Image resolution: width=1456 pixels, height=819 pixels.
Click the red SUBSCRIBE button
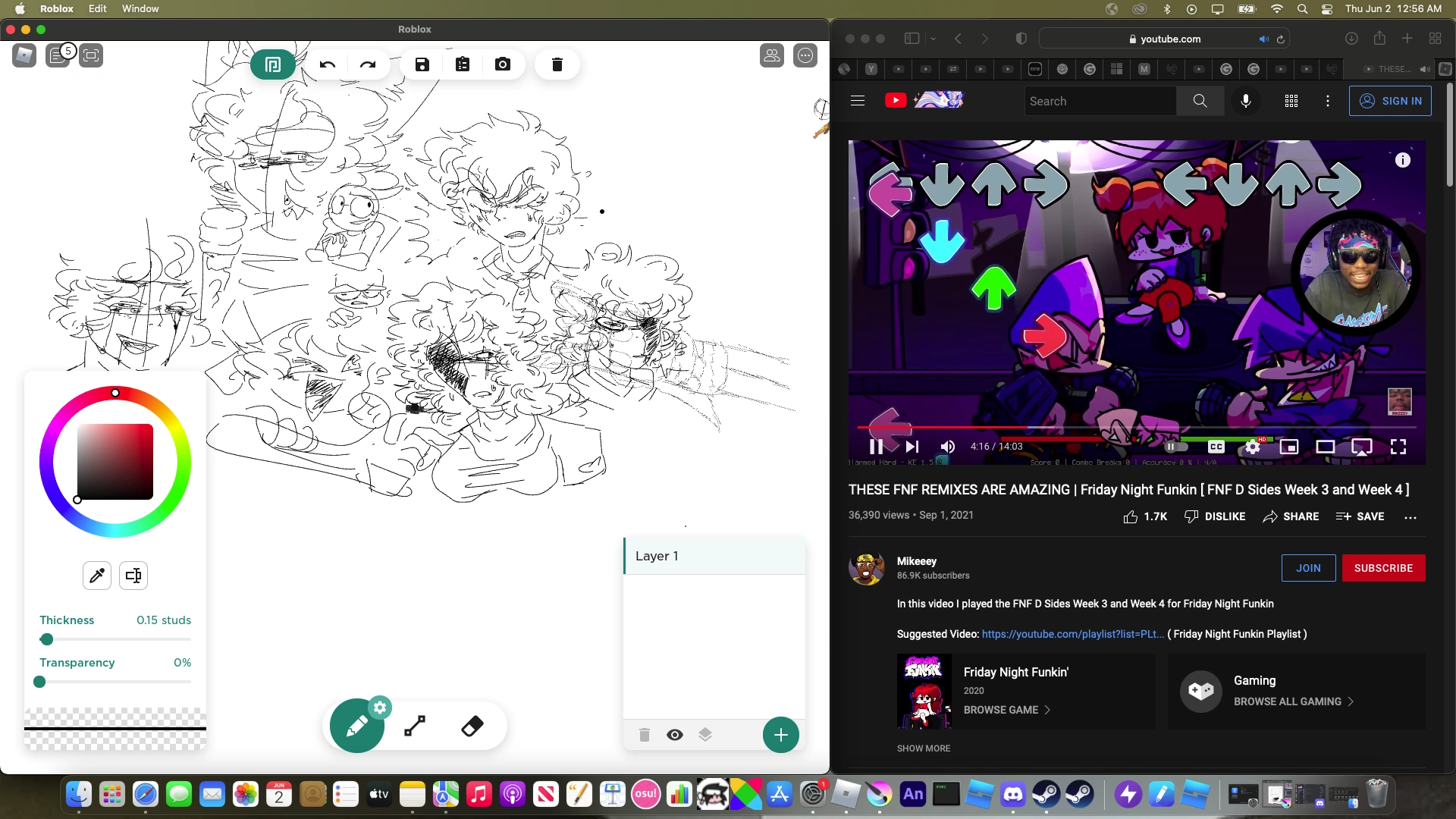pyautogui.click(x=1383, y=568)
